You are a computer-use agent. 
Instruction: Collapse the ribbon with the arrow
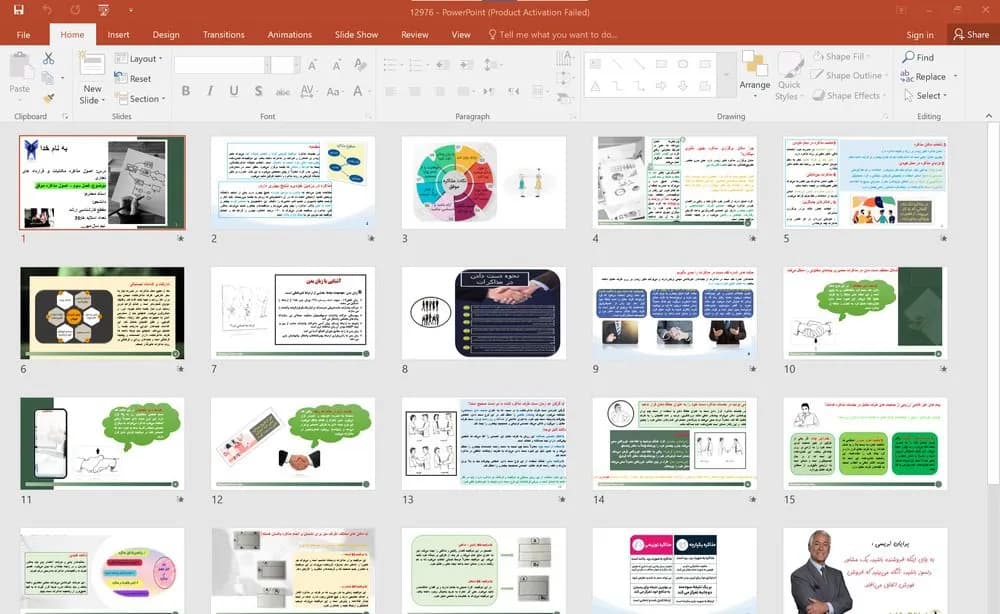pyautogui.click(x=989, y=116)
